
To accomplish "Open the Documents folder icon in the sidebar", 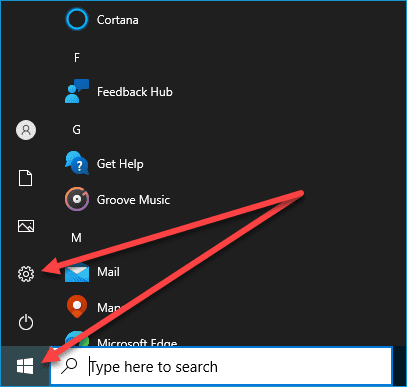I will (26, 178).
